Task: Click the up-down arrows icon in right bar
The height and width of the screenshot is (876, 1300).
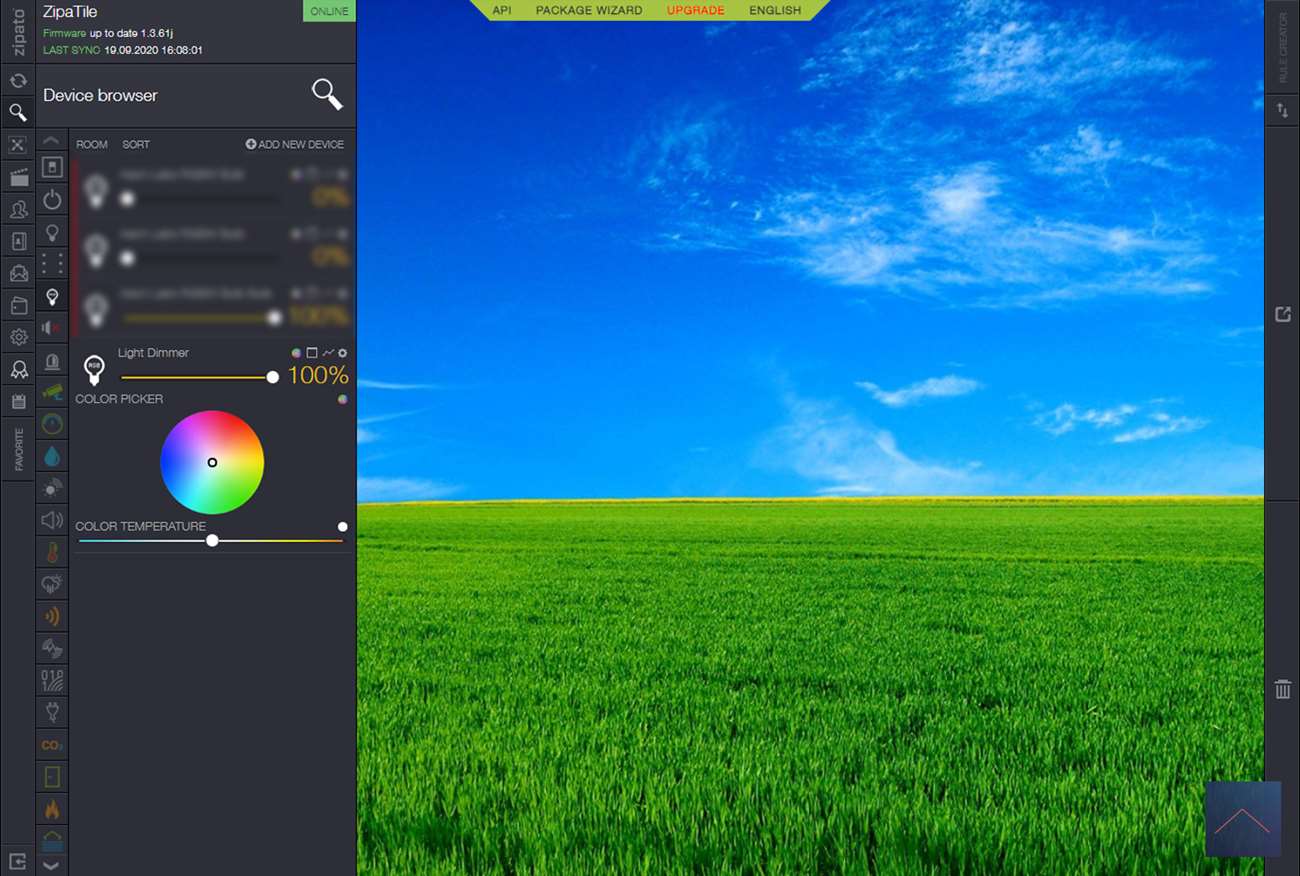Action: click(1282, 110)
